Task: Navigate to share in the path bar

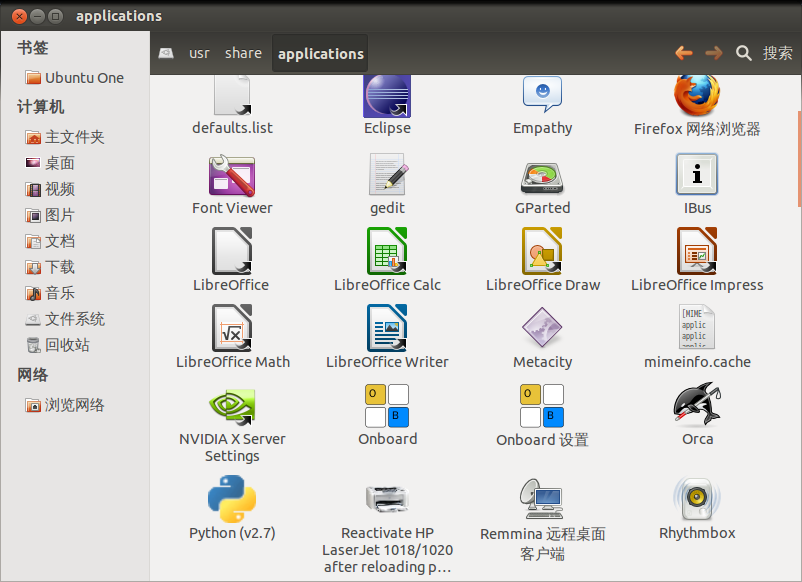Action: tap(243, 53)
